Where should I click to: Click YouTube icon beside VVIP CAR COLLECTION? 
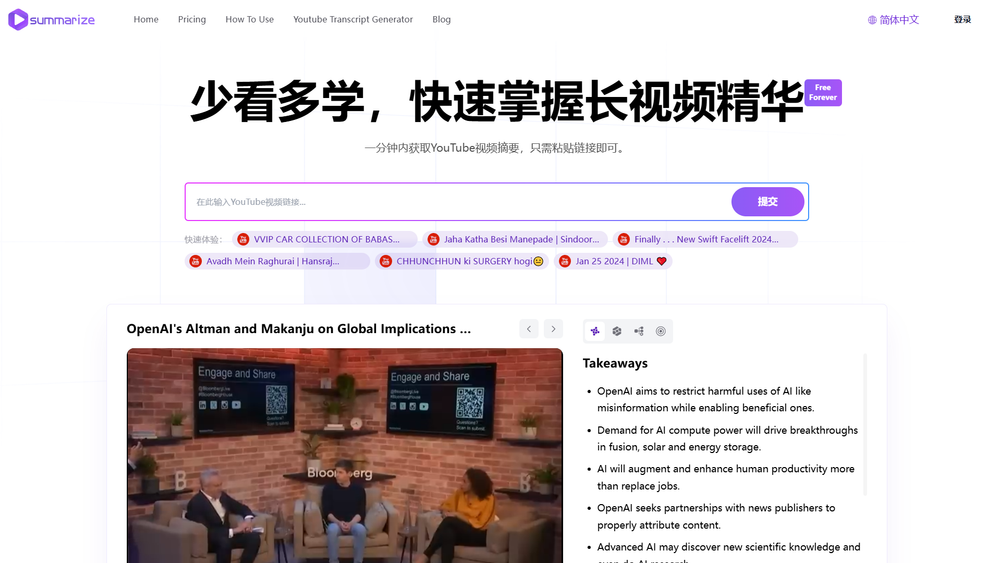(243, 239)
